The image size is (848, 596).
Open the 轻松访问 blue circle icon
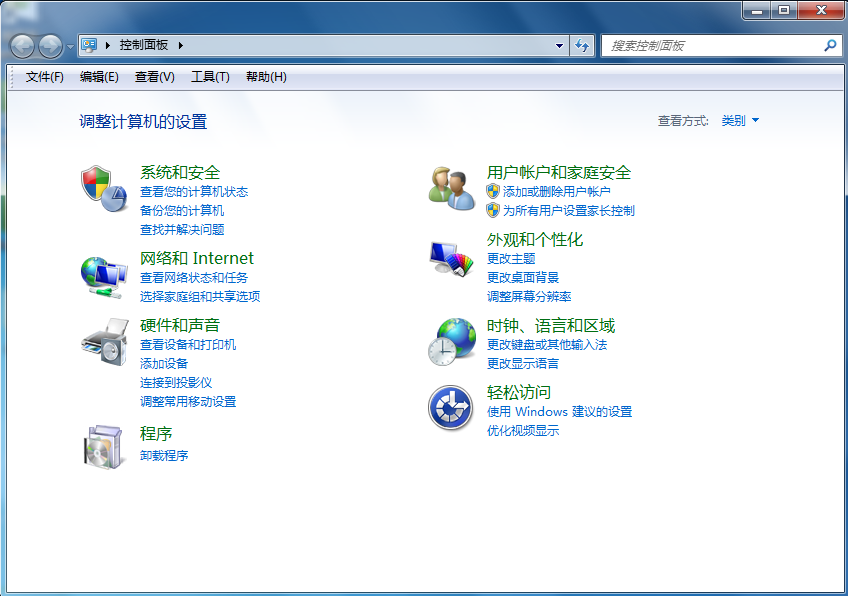(450, 408)
